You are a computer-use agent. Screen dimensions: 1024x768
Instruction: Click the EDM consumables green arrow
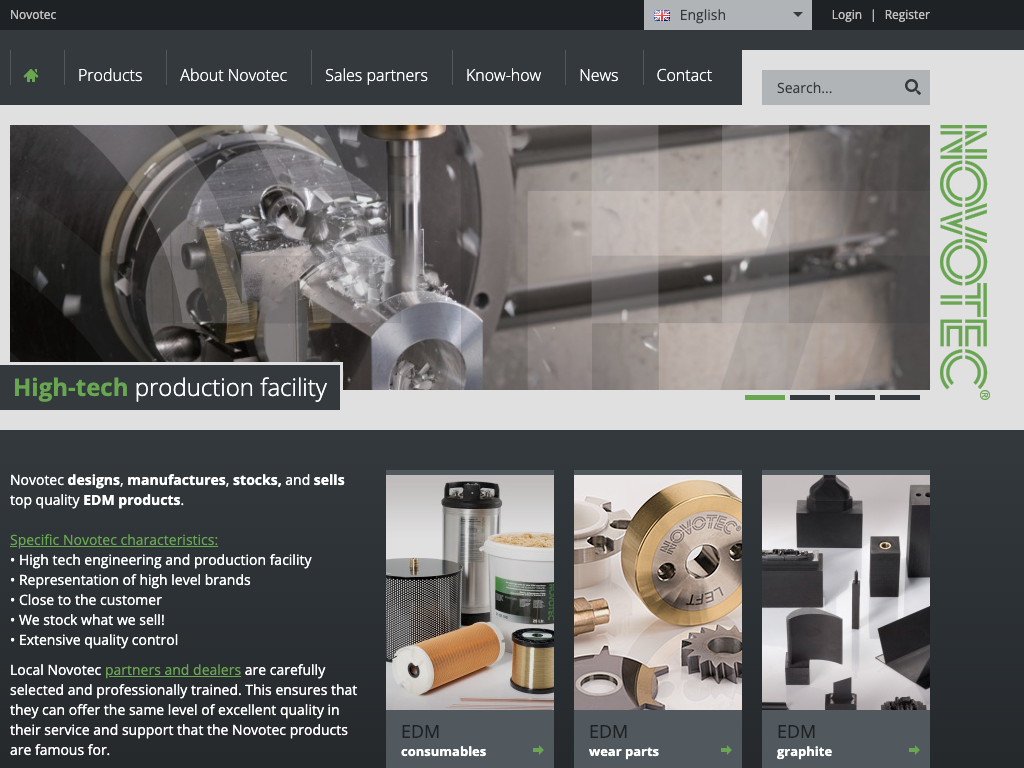pos(538,750)
